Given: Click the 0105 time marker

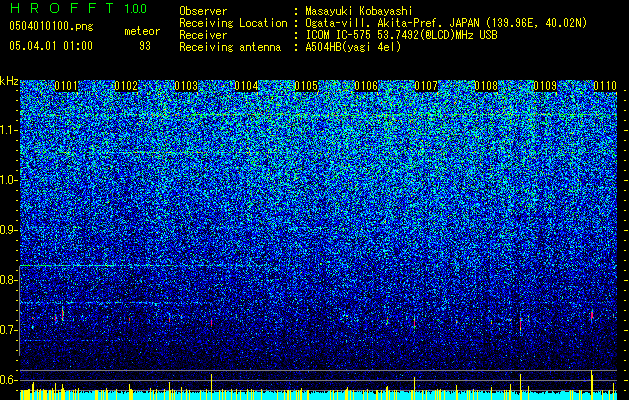Looking at the screenshot, I should click(306, 86).
